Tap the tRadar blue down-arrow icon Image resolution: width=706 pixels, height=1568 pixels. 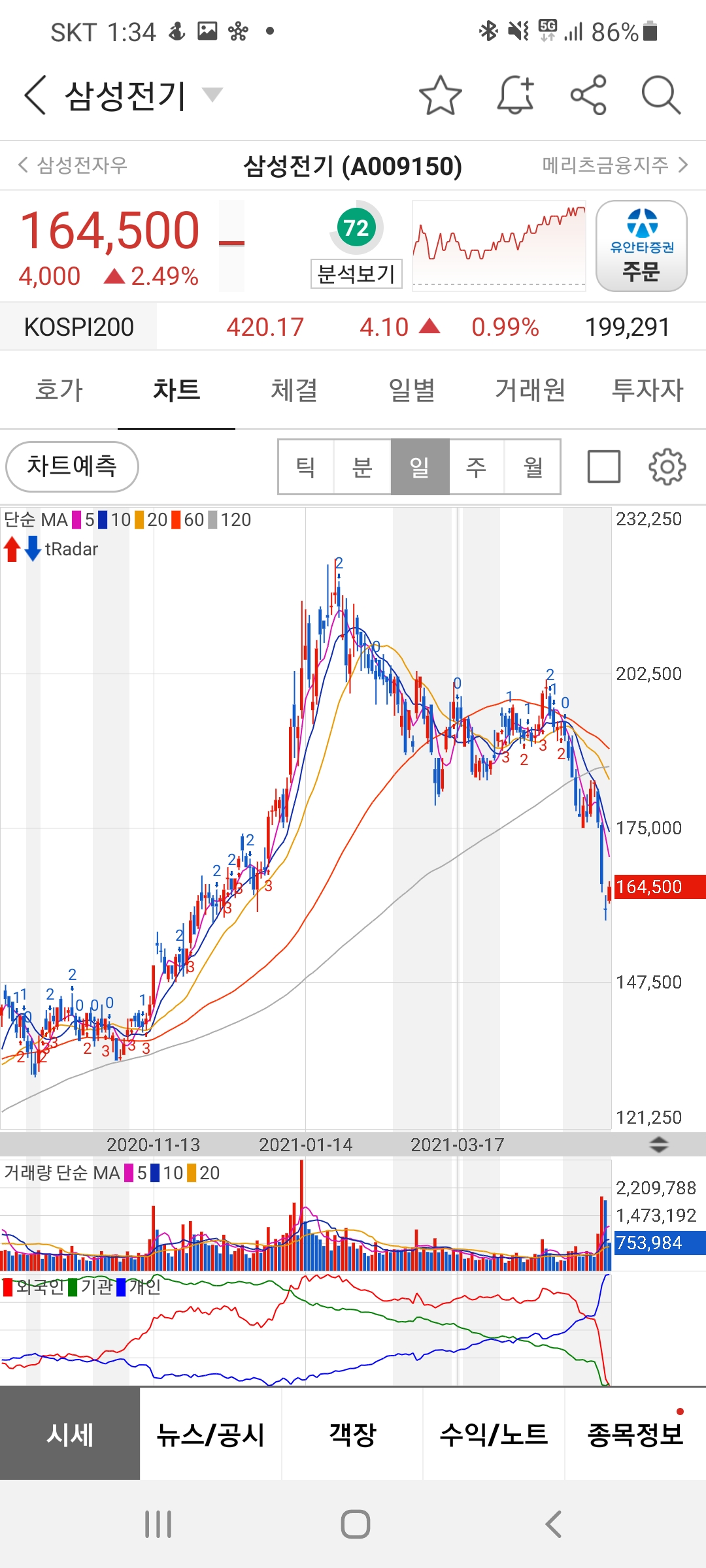(x=33, y=549)
